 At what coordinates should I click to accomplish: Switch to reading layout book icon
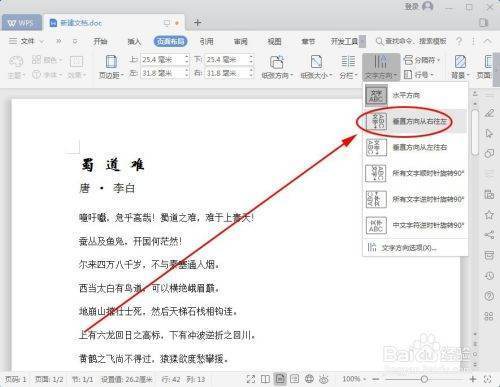(265, 379)
